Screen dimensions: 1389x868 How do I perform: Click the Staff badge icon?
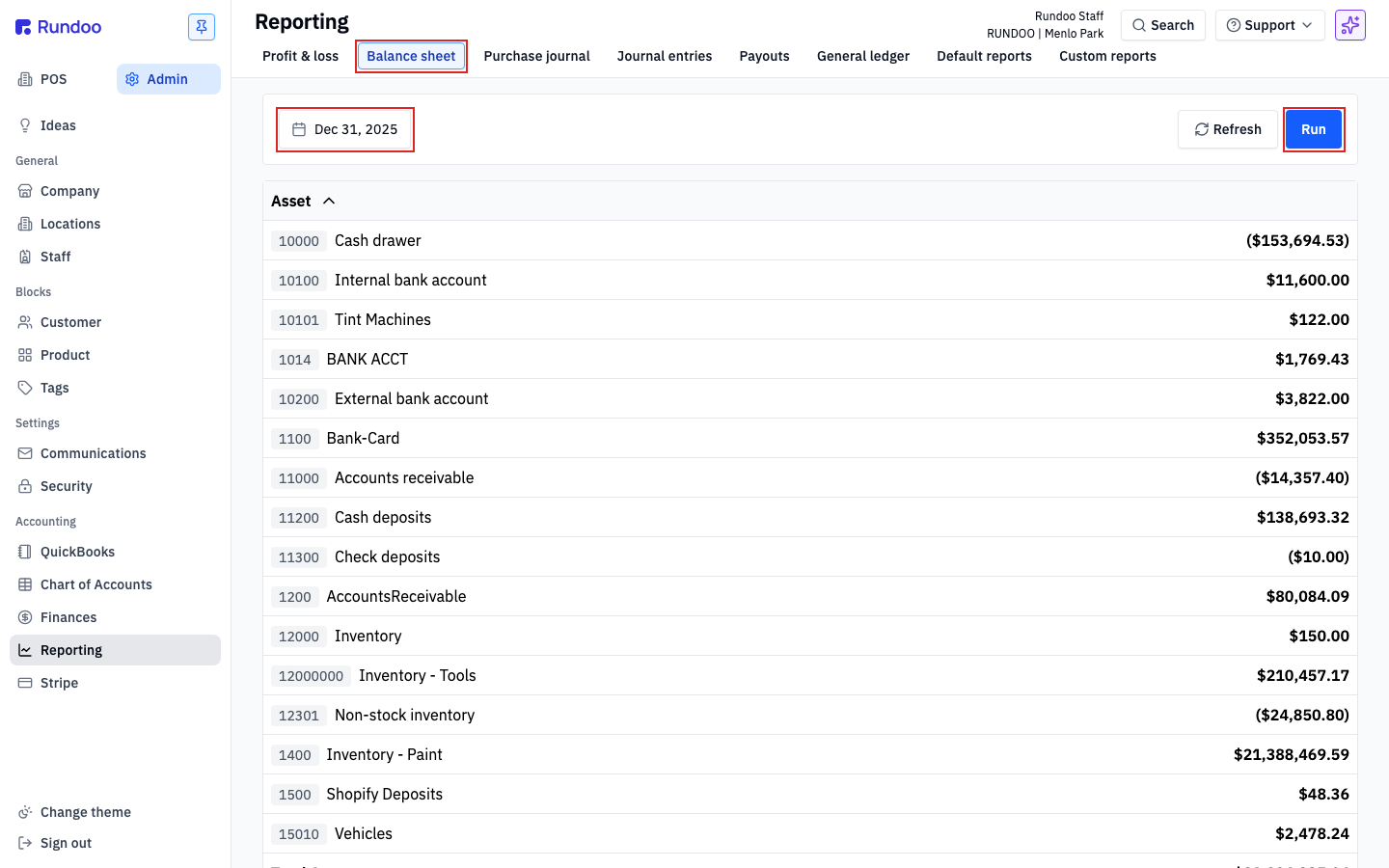pyautogui.click(x=25, y=257)
